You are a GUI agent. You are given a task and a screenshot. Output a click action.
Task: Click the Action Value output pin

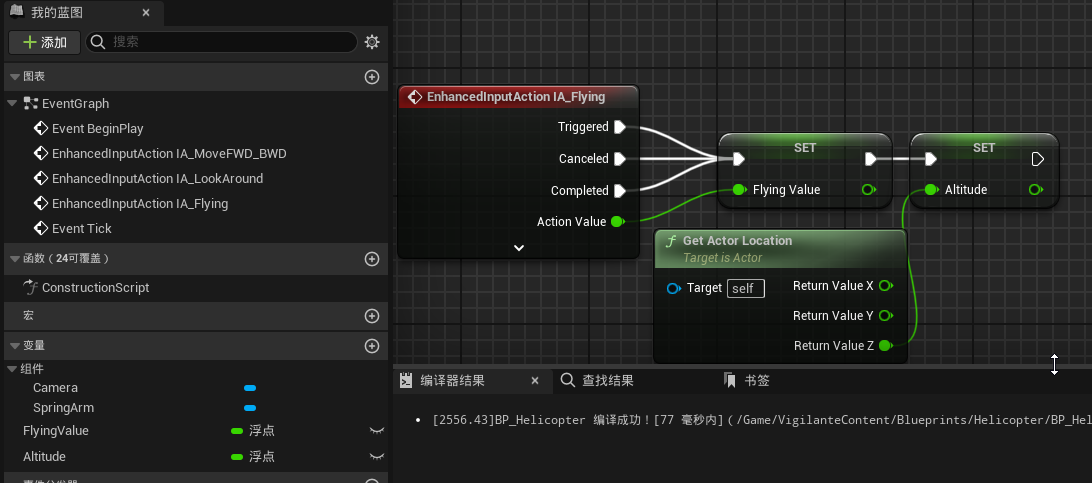pyautogui.click(x=617, y=221)
